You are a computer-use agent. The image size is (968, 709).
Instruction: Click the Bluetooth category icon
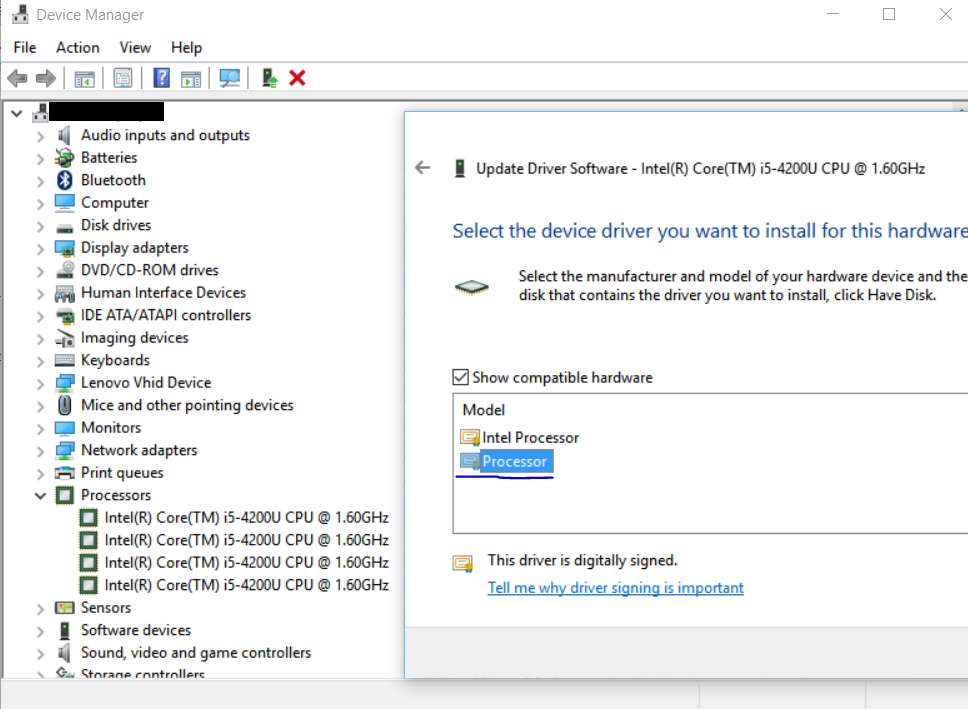[x=65, y=180]
